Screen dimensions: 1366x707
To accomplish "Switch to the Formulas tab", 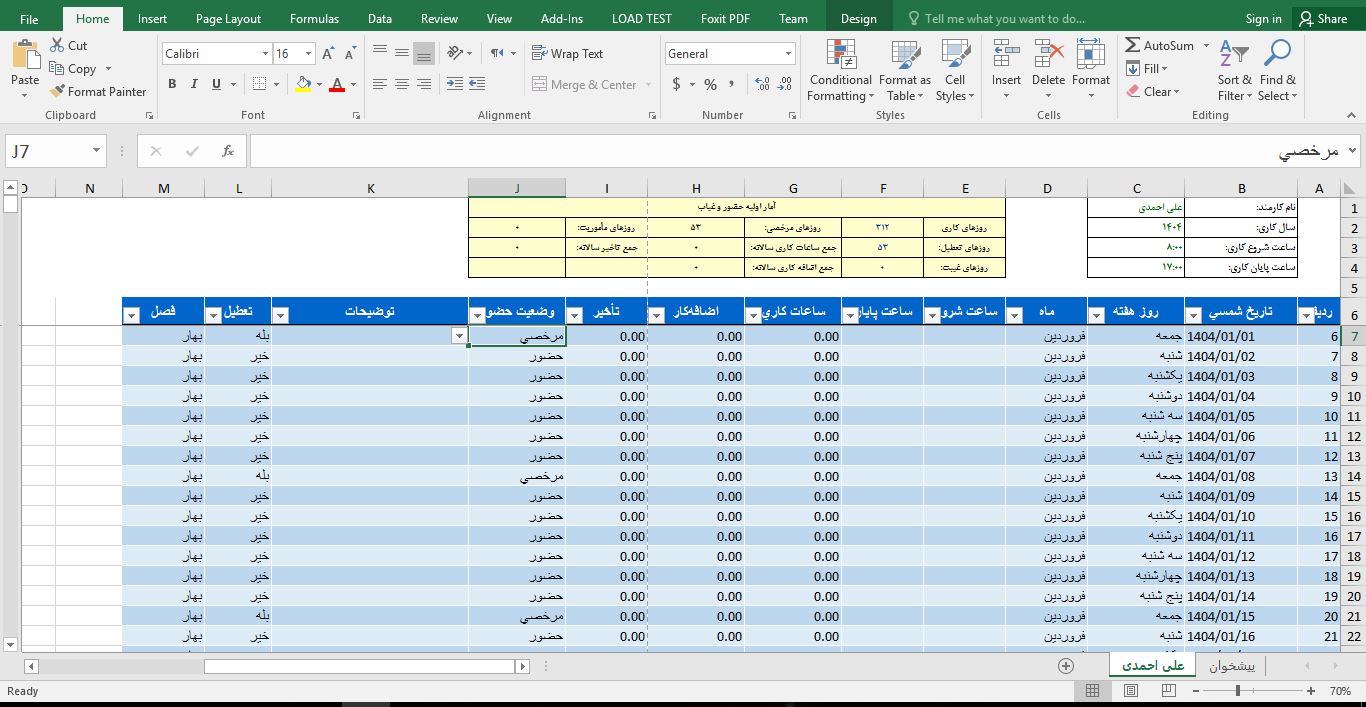I will pos(314,19).
